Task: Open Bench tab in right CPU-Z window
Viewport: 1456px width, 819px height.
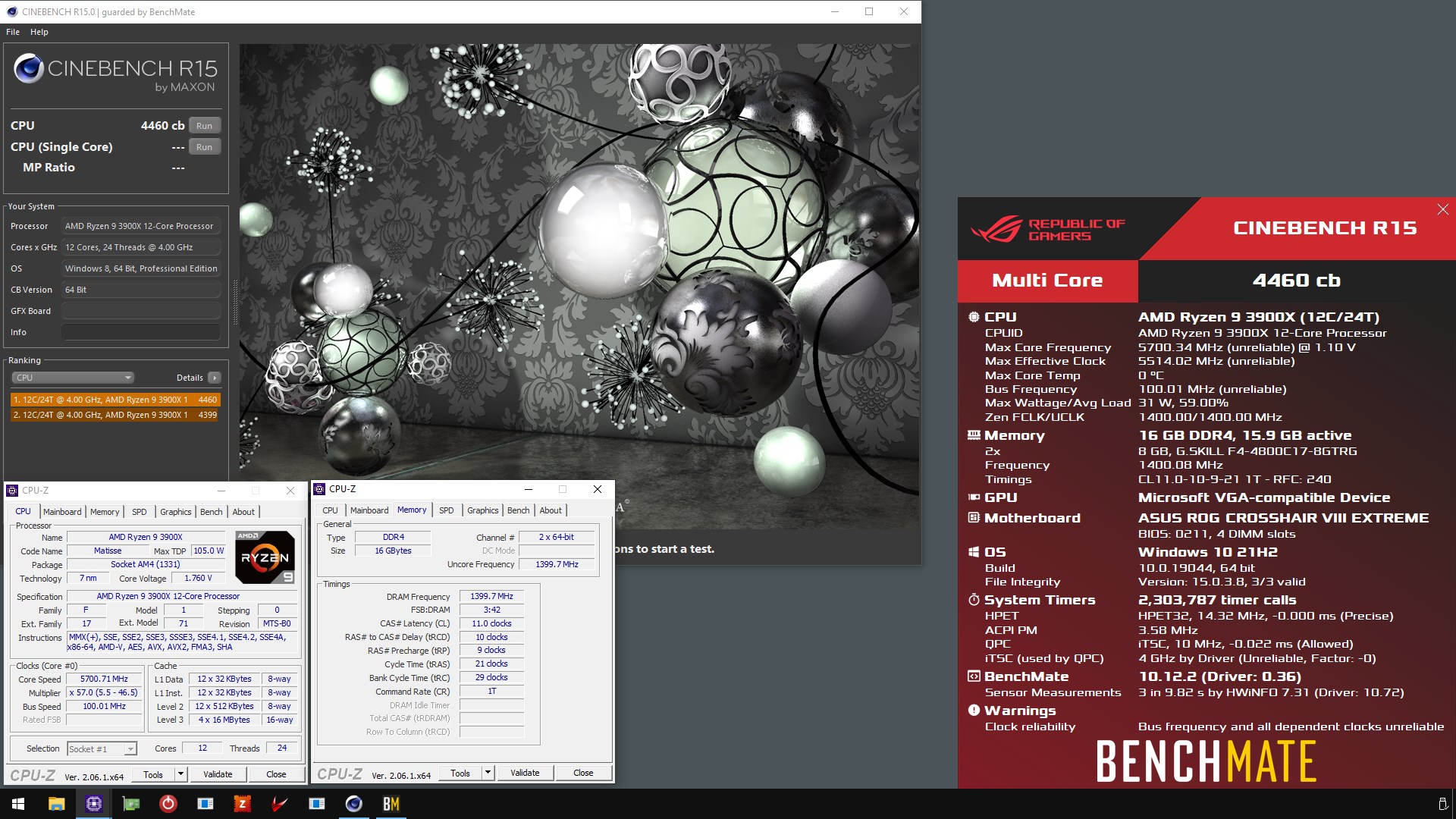Action: click(x=519, y=510)
